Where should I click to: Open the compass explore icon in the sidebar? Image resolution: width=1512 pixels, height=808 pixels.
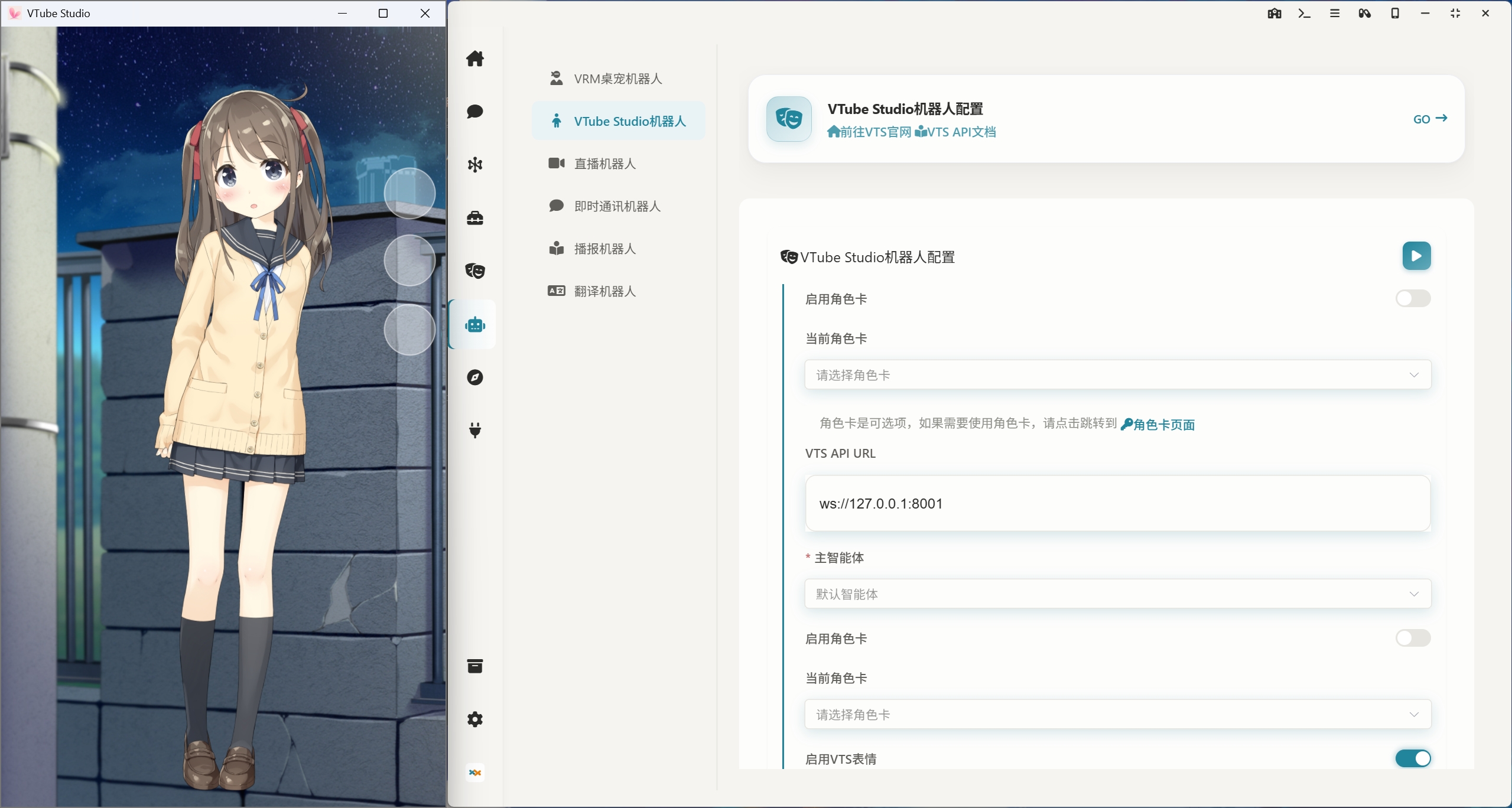475,377
